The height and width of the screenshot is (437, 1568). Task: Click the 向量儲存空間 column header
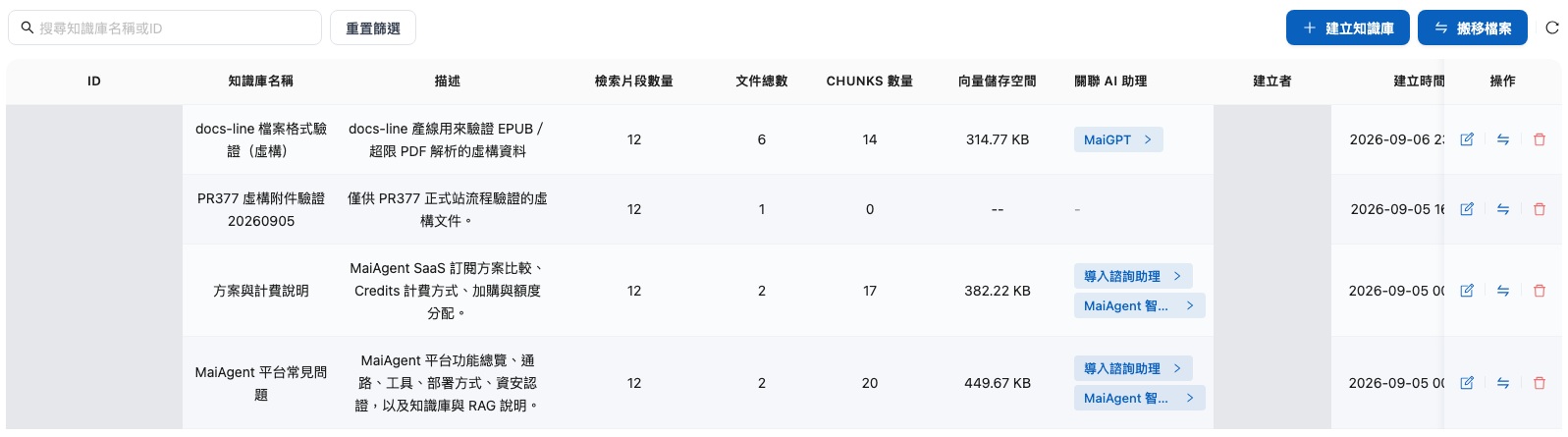point(998,82)
